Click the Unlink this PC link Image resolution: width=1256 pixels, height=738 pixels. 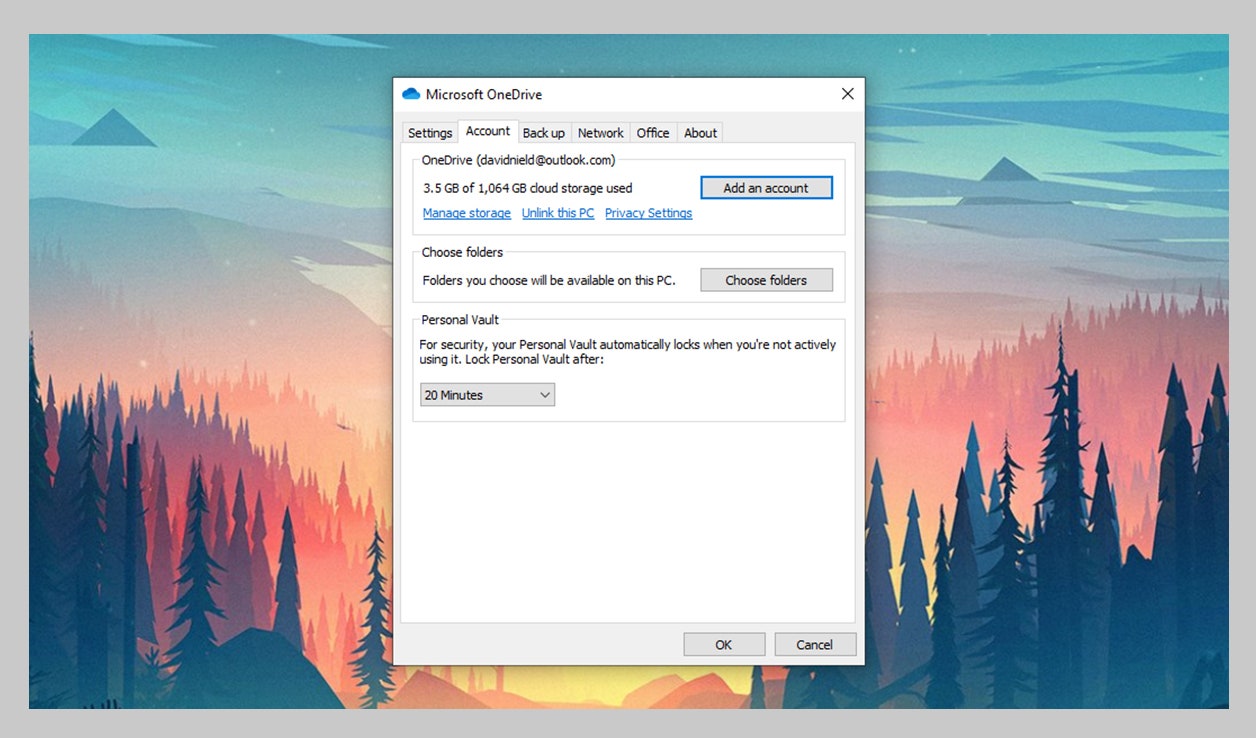[558, 213]
